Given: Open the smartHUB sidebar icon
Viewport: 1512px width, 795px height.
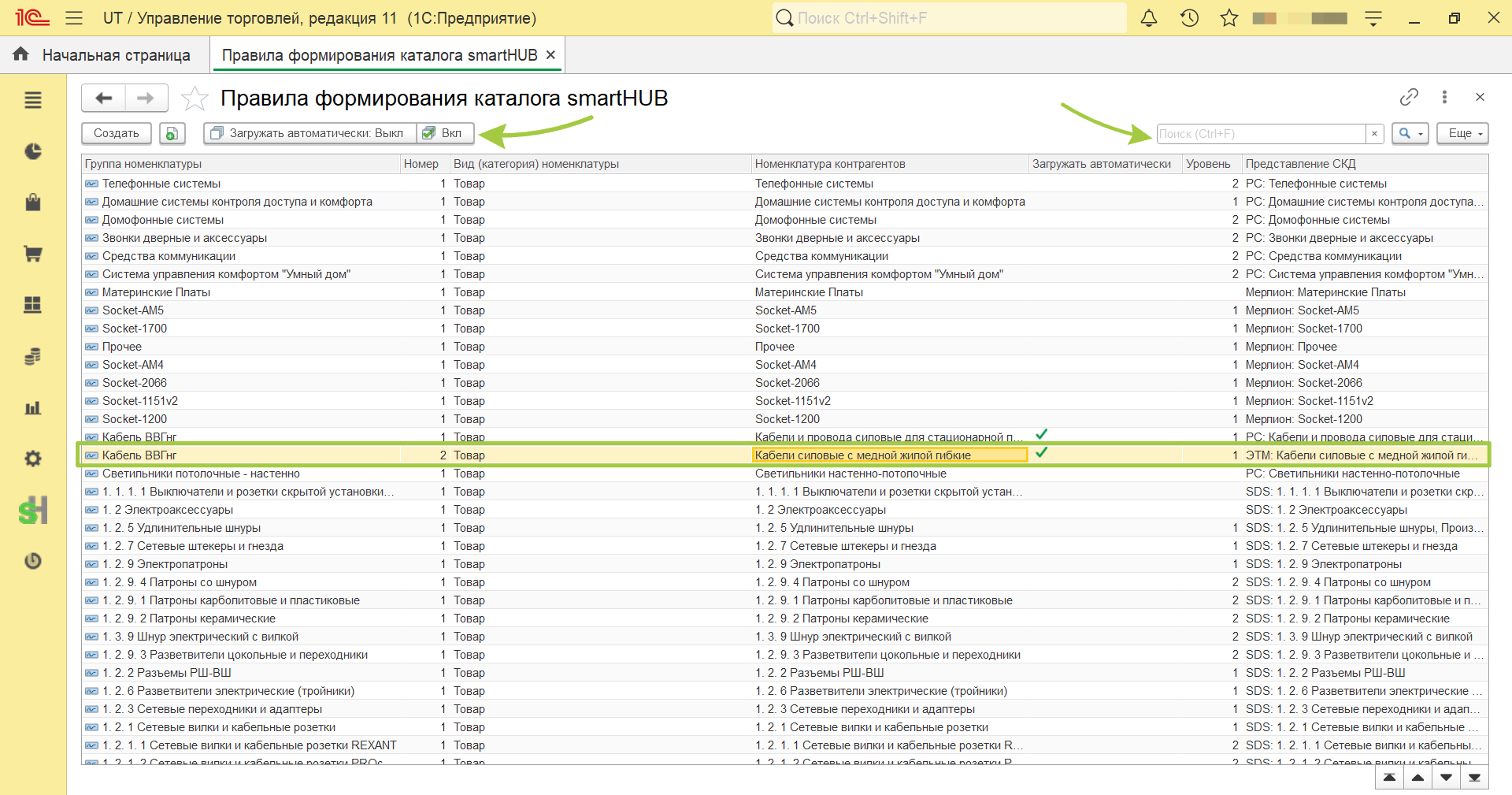Looking at the screenshot, I should 33,511.
